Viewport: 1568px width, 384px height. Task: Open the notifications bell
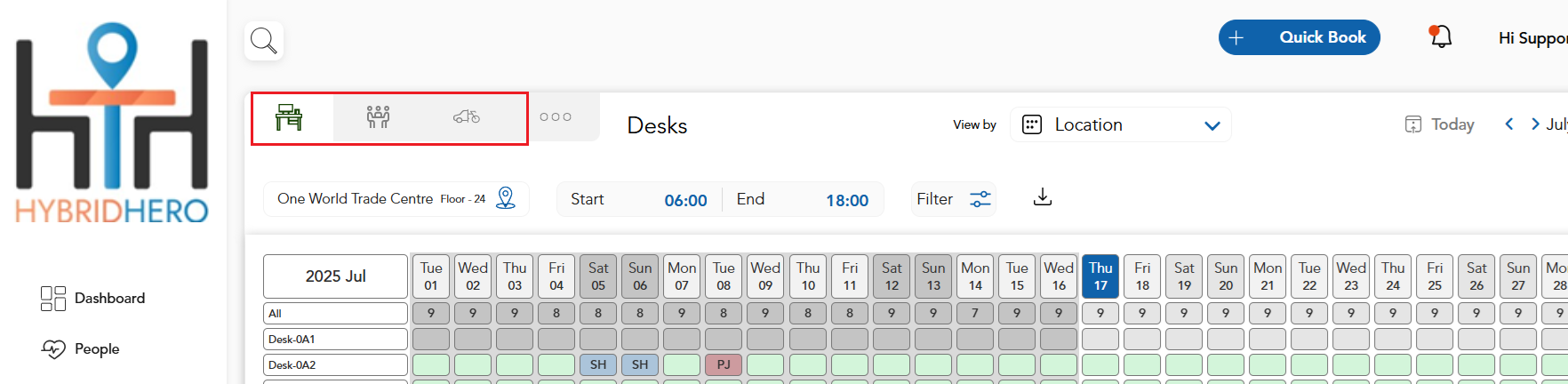pyautogui.click(x=1440, y=37)
